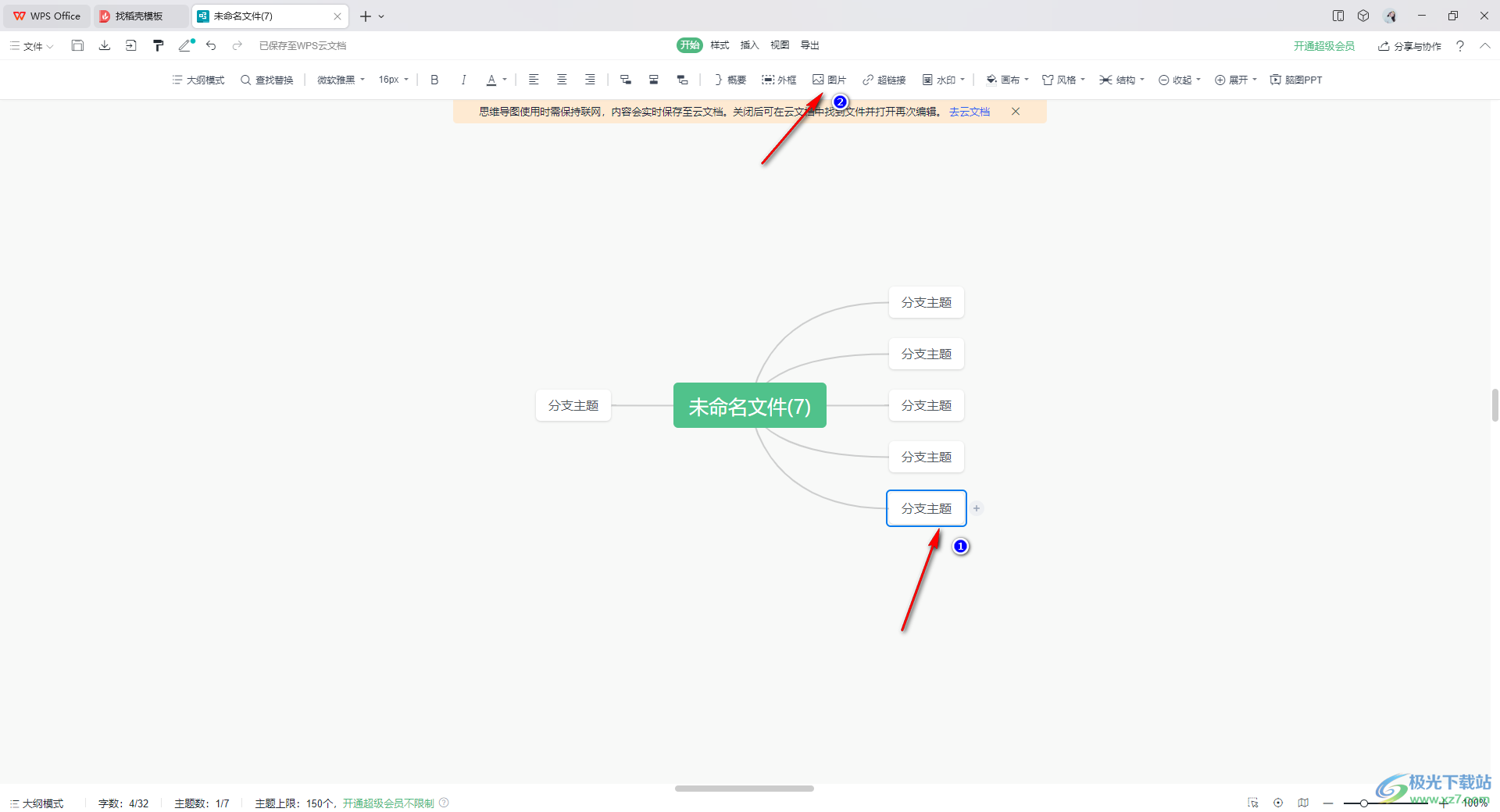Insert a sibling topic with the same-level icon

pyautogui.click(x=654, y=80)
